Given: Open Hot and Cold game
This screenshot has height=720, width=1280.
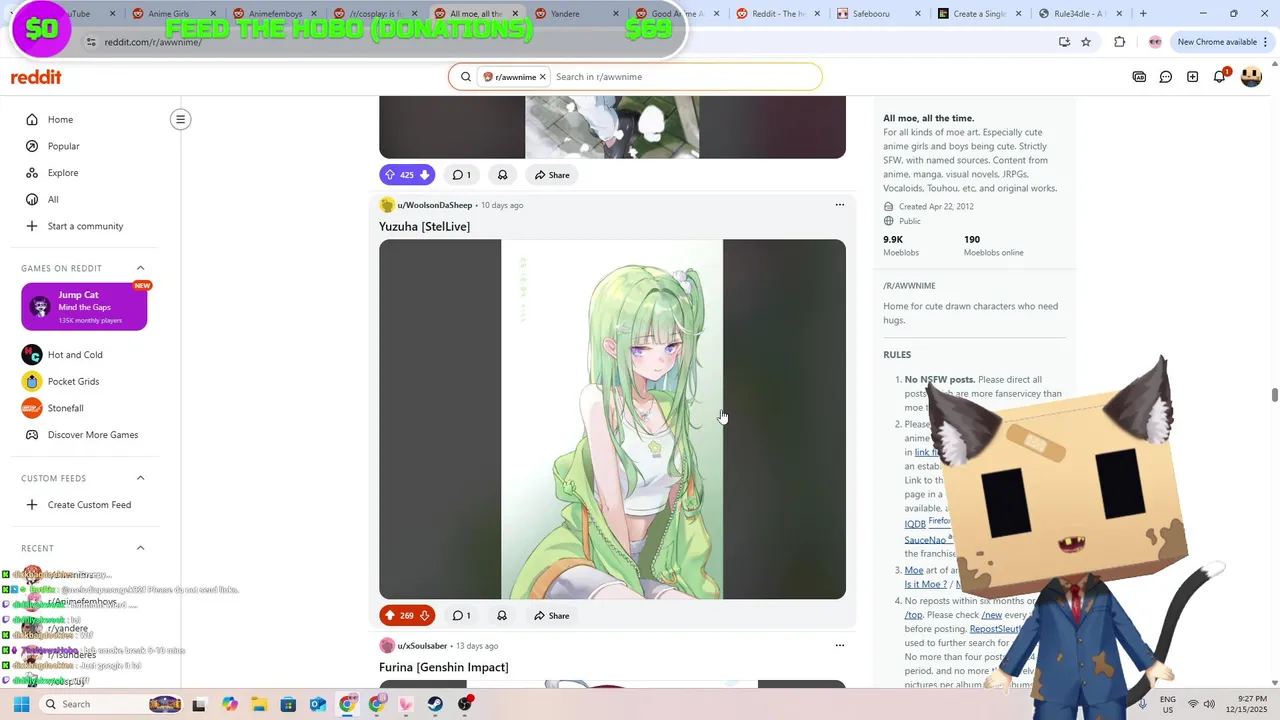Looking at the screenshot, I should click(x=75, y=355).
